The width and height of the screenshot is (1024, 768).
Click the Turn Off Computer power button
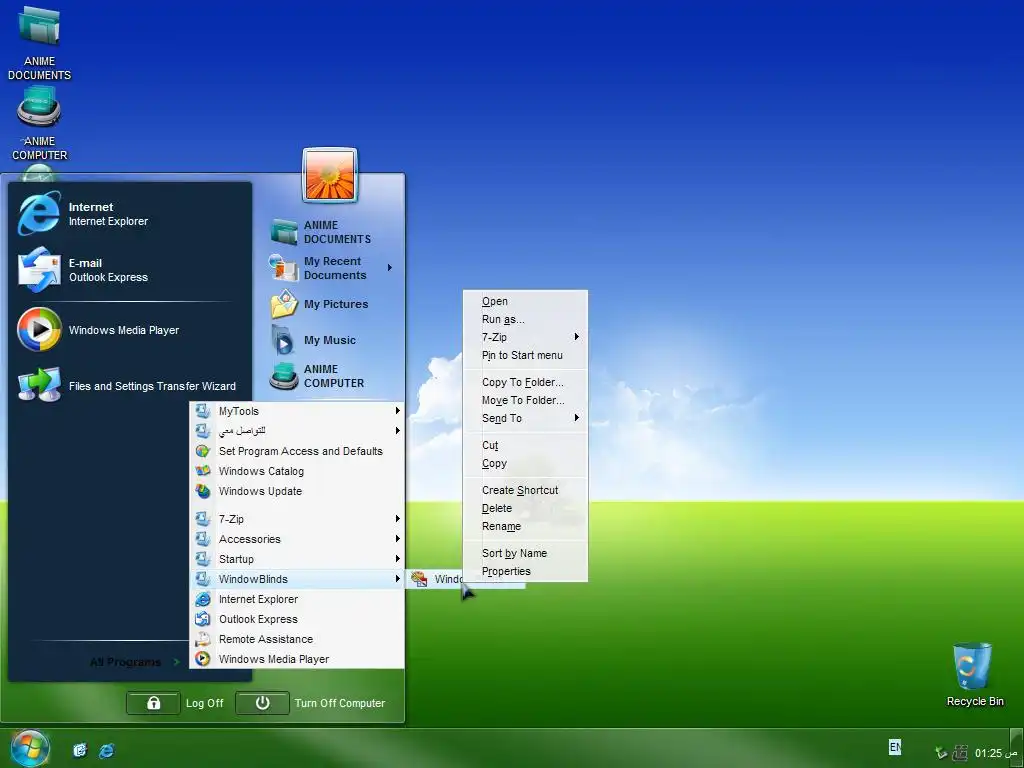click(x=263, y=703)
